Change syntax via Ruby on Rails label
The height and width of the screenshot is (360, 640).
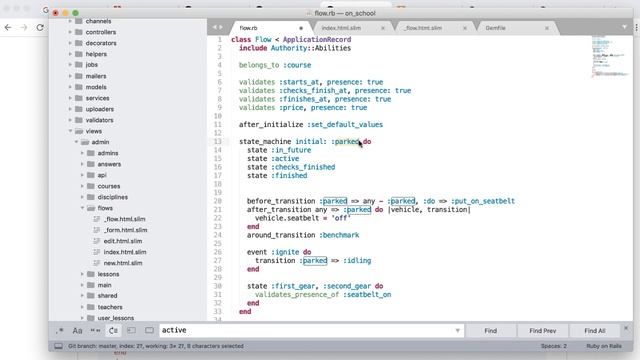tap(604, 346)
